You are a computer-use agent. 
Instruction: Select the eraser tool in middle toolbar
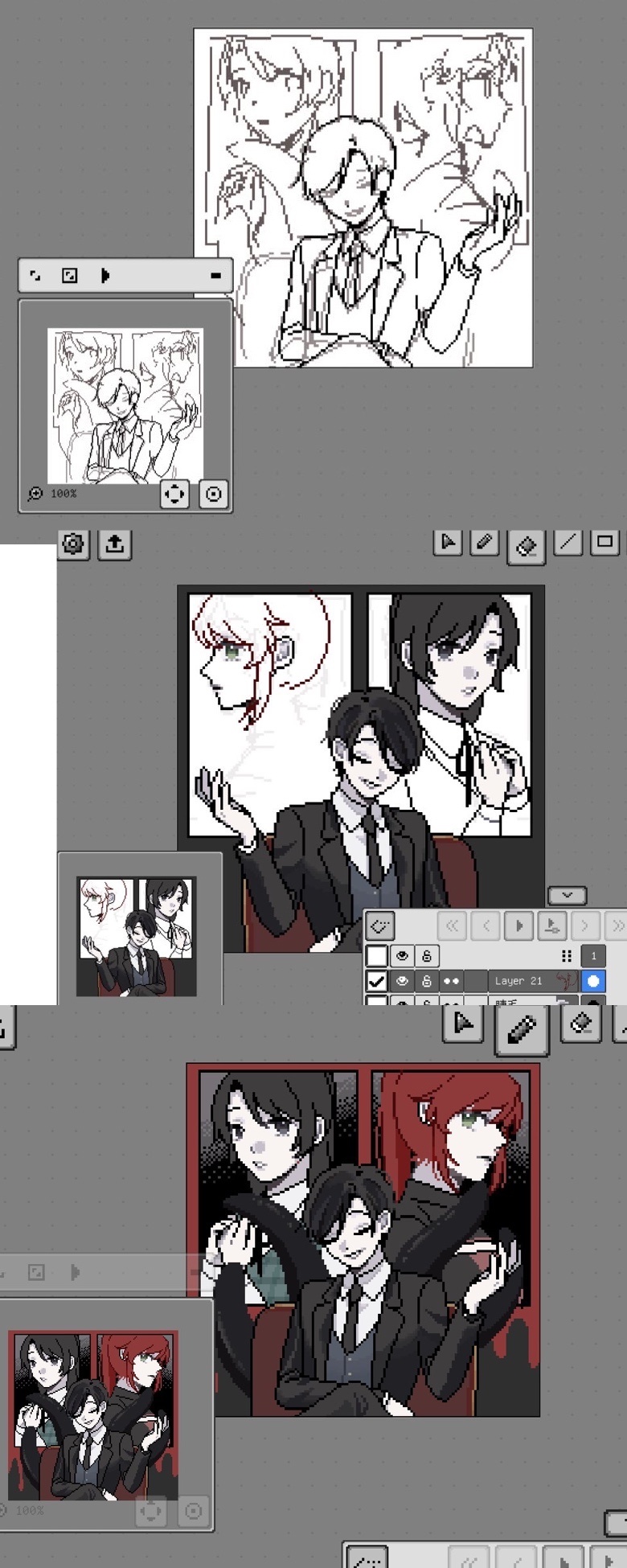pyautogui.click(x=527, y=546)
